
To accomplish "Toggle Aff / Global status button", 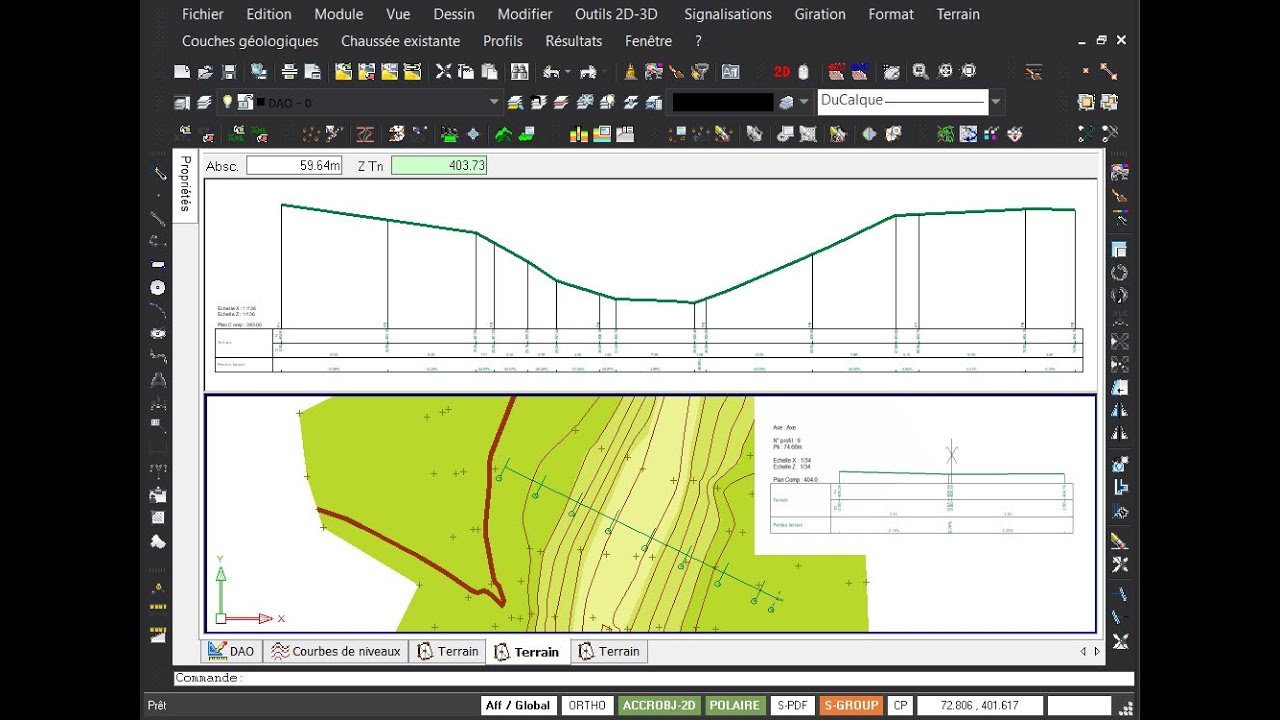I will [518, 705].
